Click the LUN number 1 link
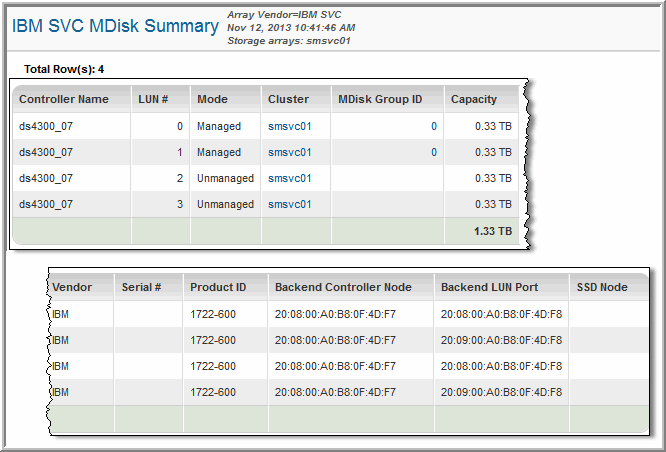Viewport: 666px width, 452px height. 179,153
